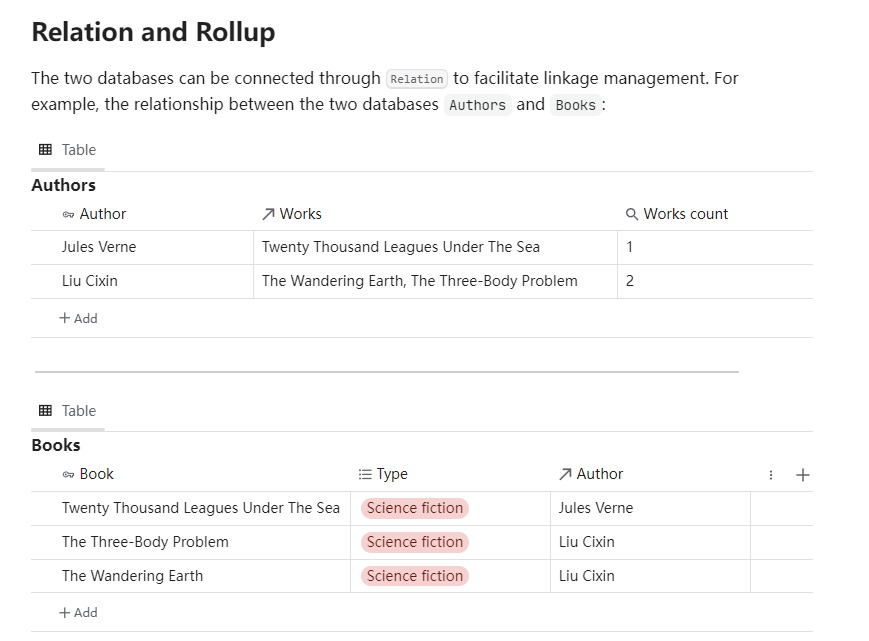This screenshot has height=641, width=869.
Task: Open the Works column header menu
Action: (x=300, y=214)
